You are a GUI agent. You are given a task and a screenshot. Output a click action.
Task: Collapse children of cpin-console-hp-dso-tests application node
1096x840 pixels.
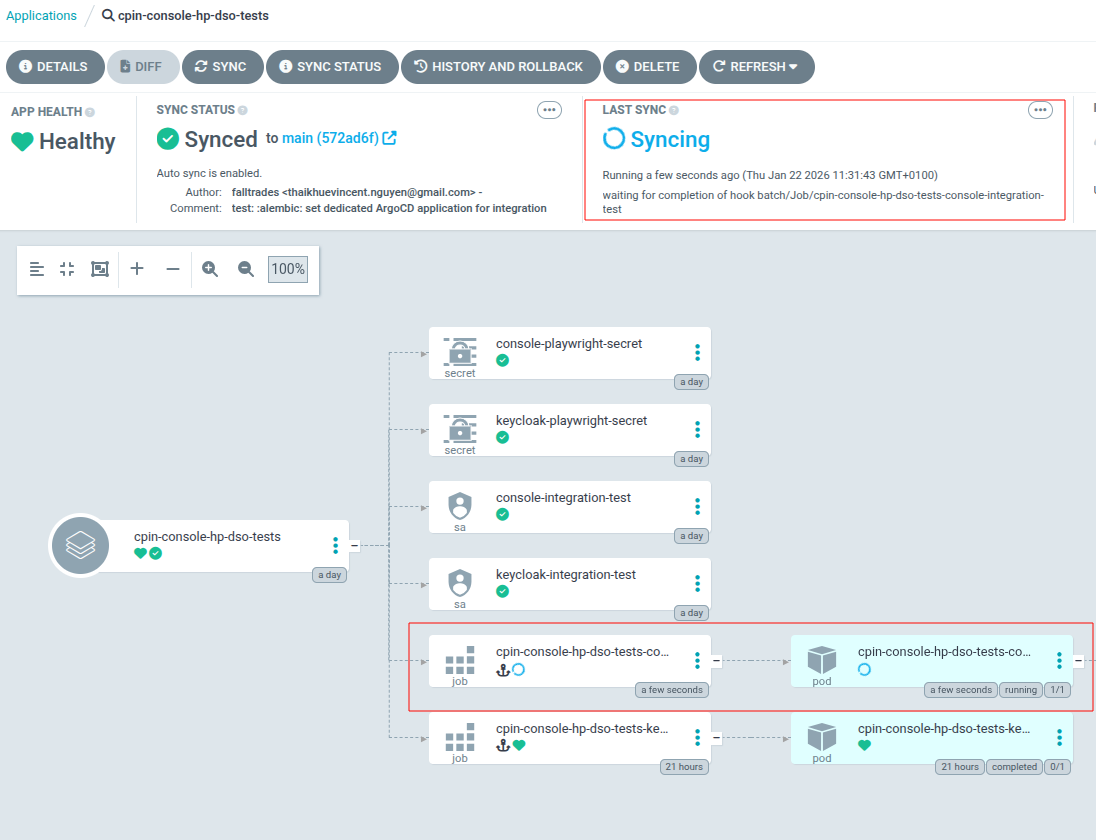tap(355, 545)
